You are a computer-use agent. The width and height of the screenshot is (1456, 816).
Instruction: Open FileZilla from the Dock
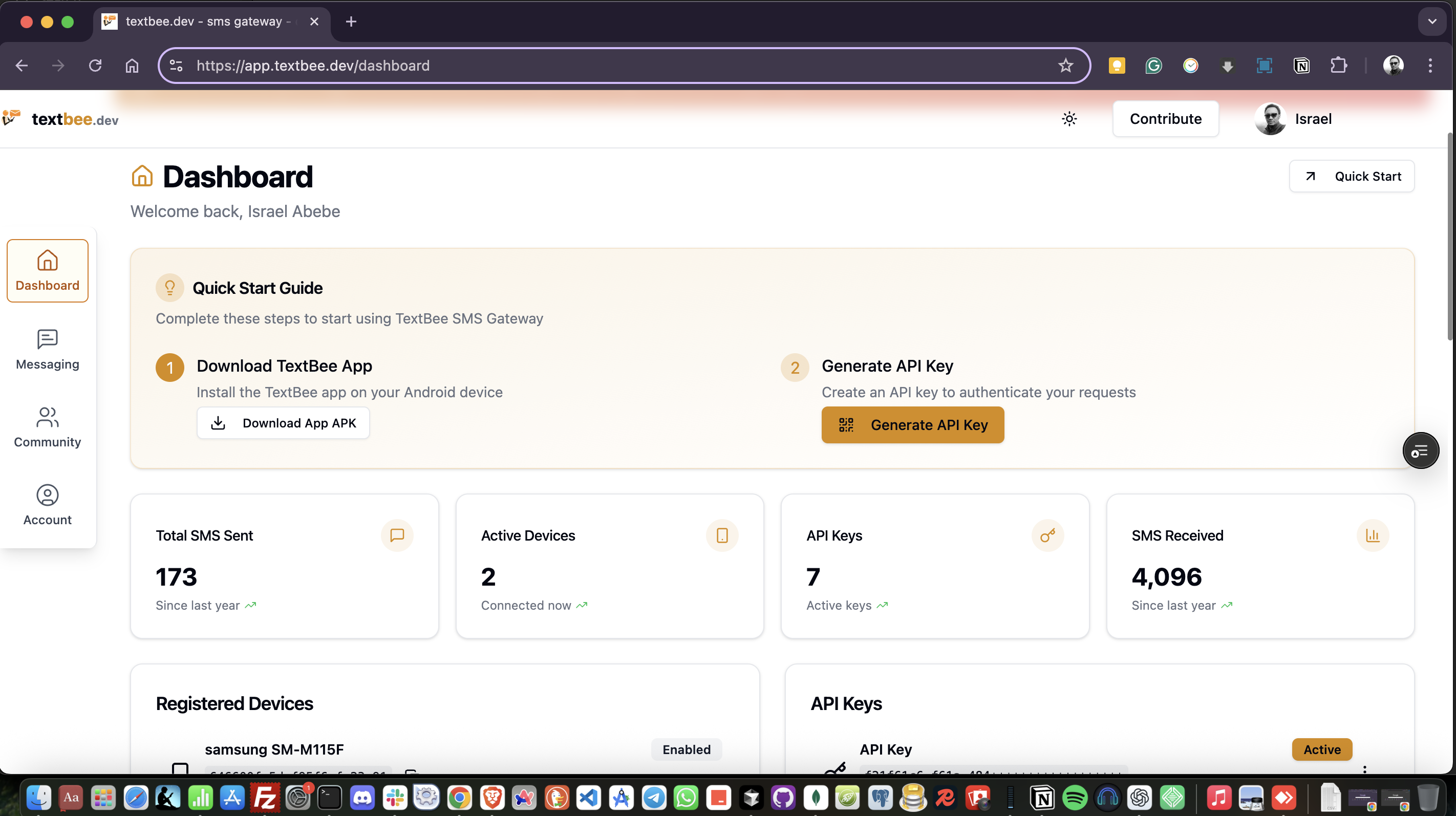pyautogui.click(x=265, y=798)
